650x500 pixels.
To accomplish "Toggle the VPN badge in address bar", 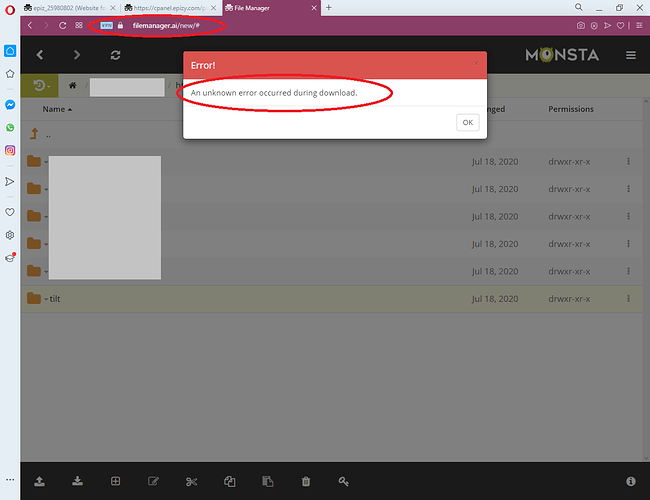I will (107, 25).
